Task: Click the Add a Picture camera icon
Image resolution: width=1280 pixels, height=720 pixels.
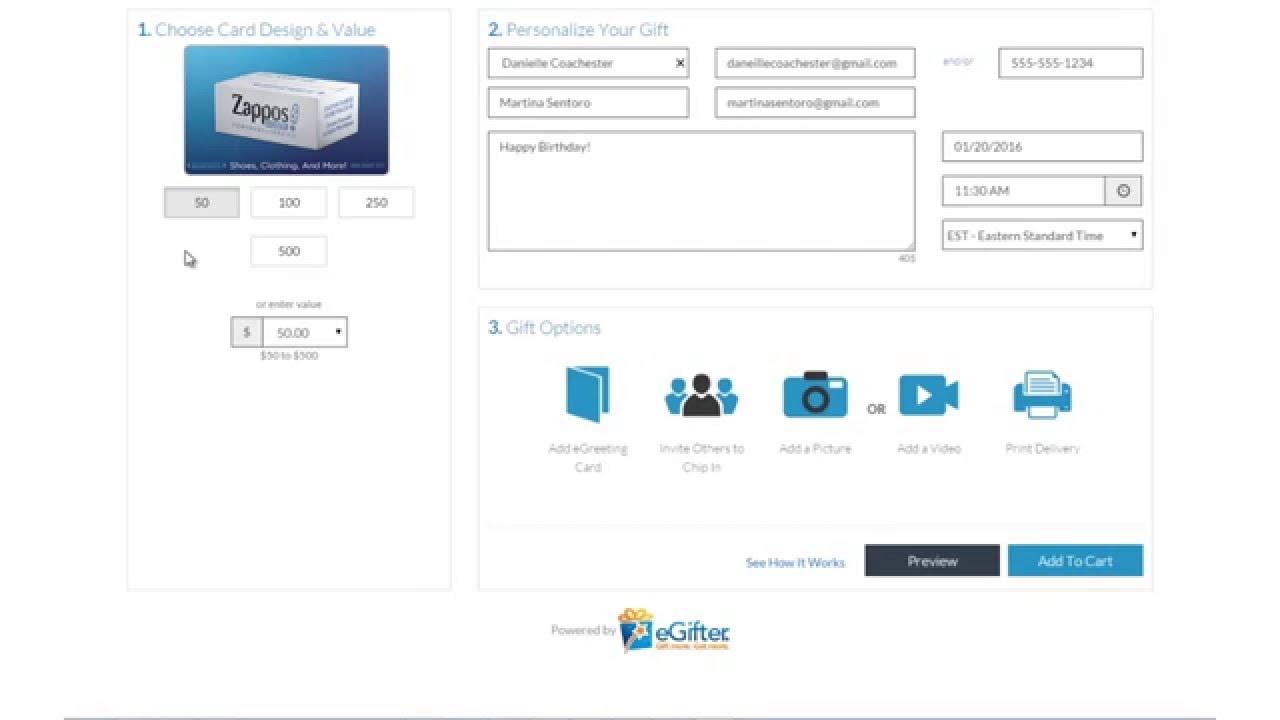Action: [815, 394]
